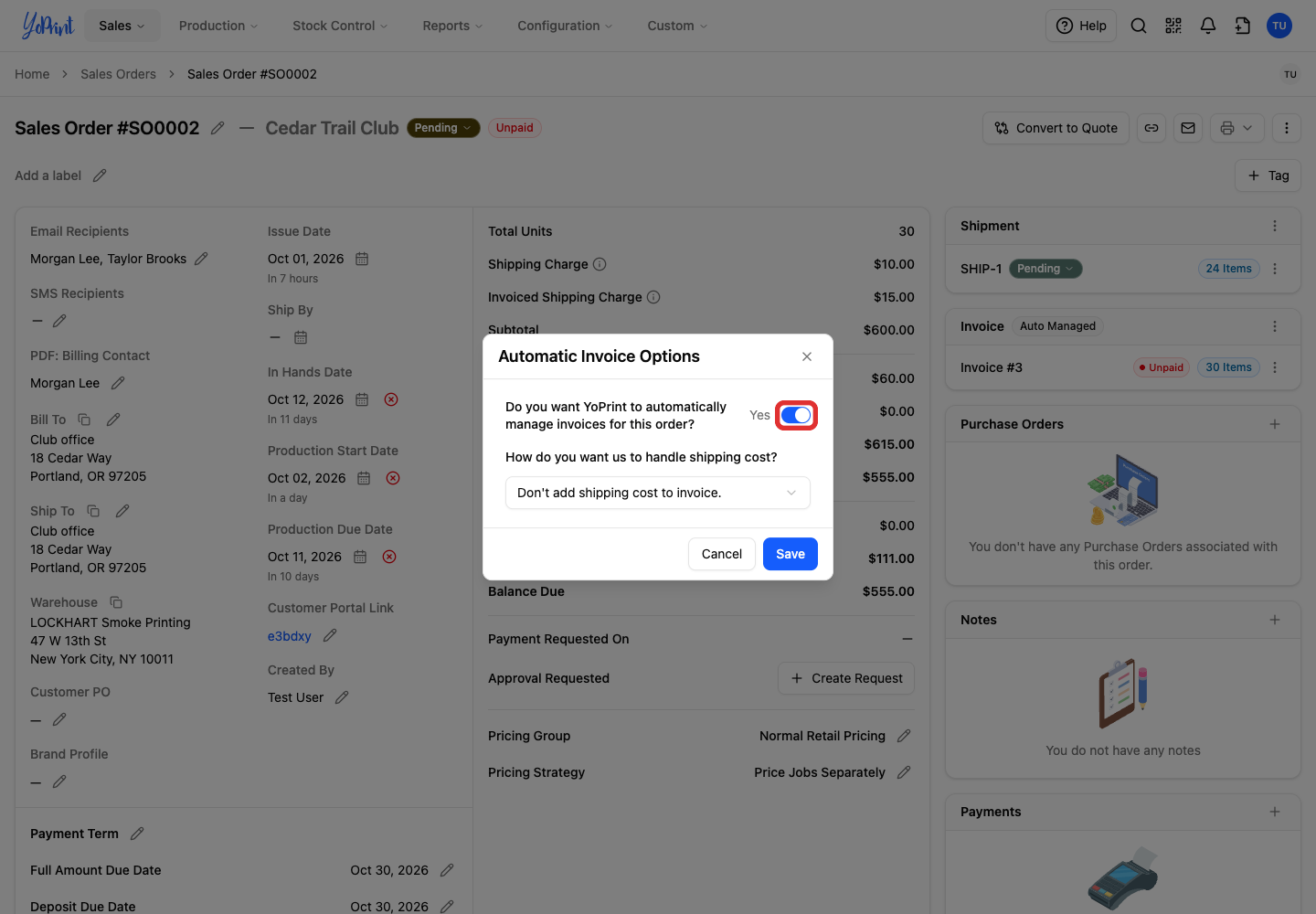This screenshot has height=914, width=1316.
Task: Open the e3bdxy customer portal link
Action: coord(290,636)
